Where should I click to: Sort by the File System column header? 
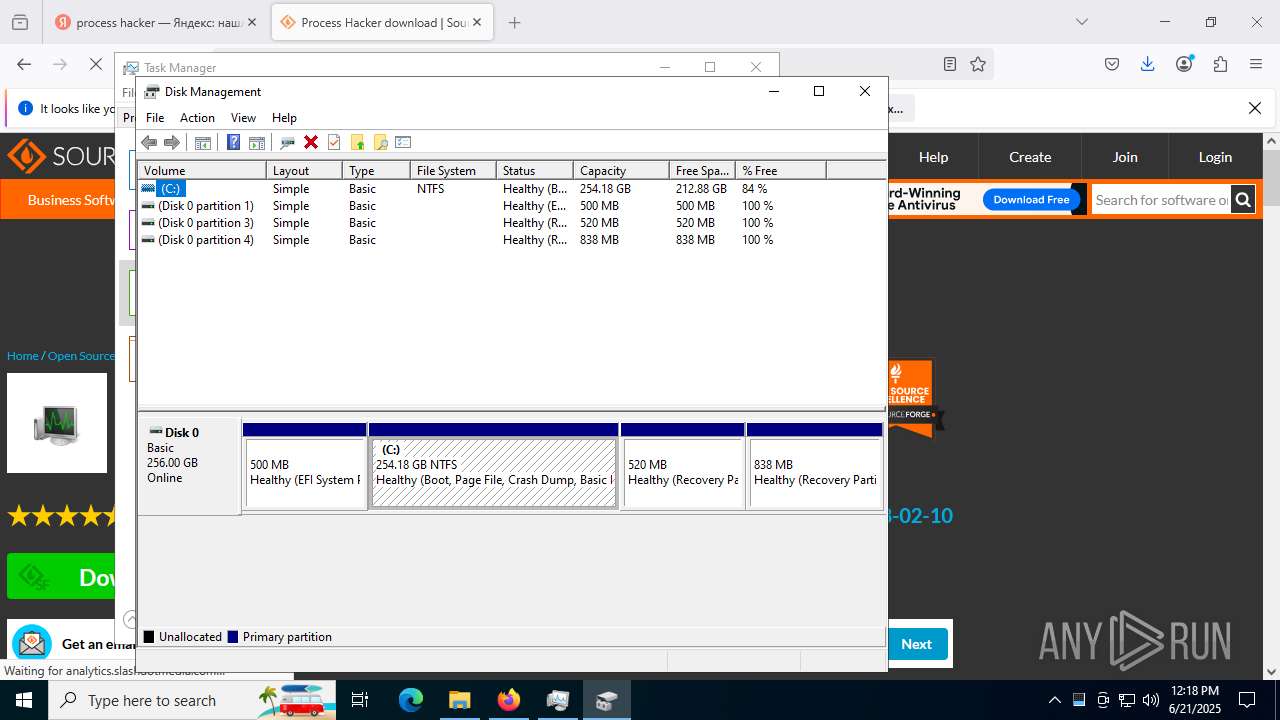click(453, 170)
